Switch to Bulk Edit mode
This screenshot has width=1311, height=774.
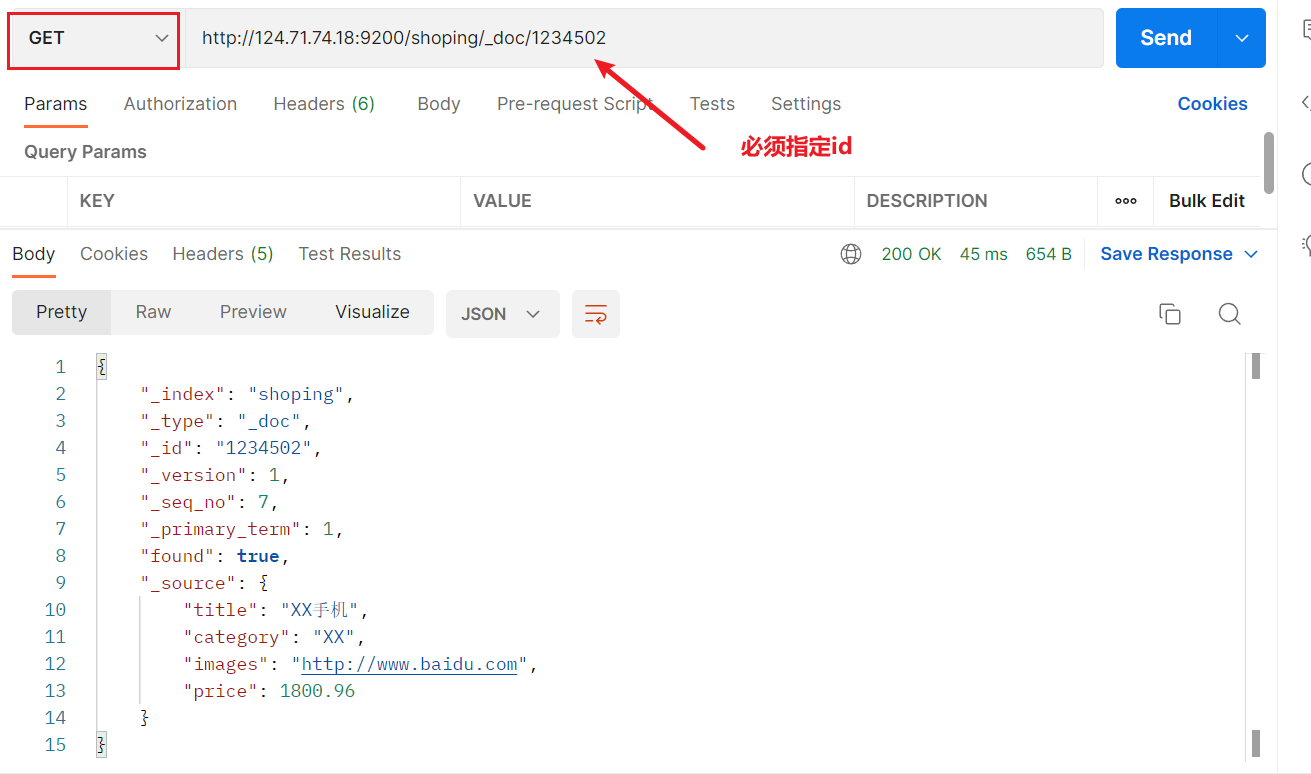pyautogui.click(x=1207, y=201)
